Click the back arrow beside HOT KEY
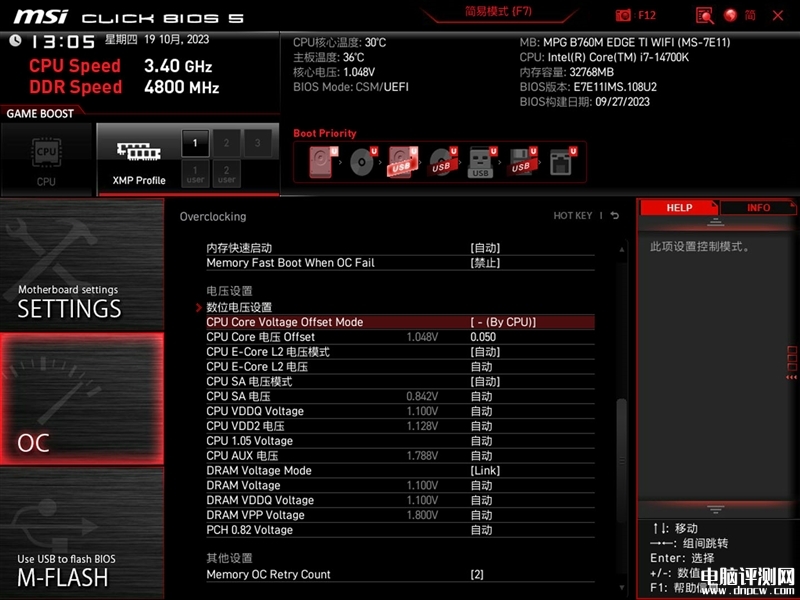 click(614, 216)
